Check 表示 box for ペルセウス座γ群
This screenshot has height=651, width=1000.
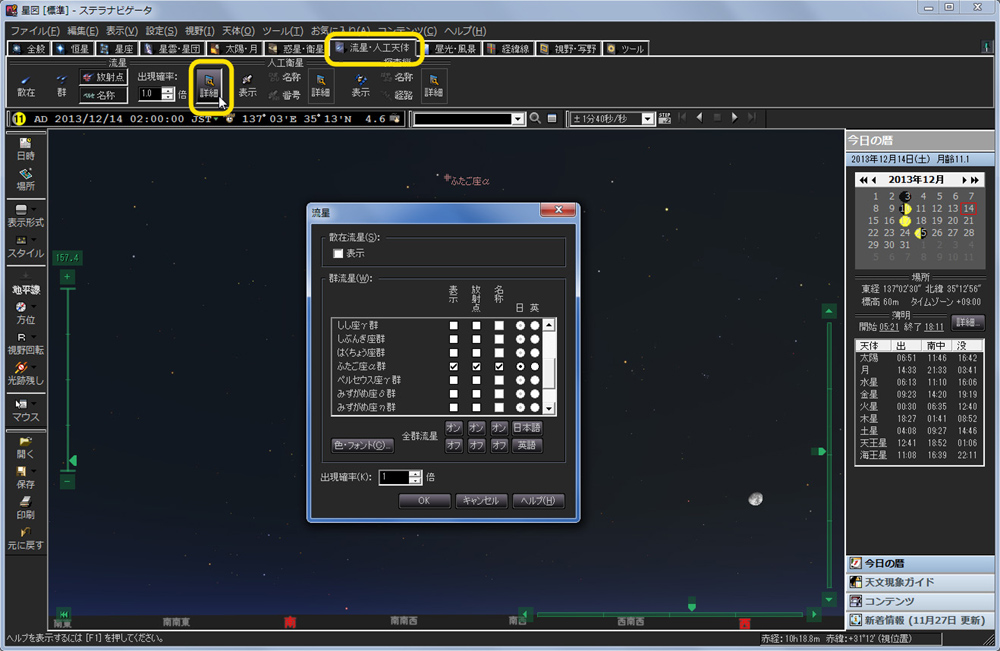click(x=455, y=381)
